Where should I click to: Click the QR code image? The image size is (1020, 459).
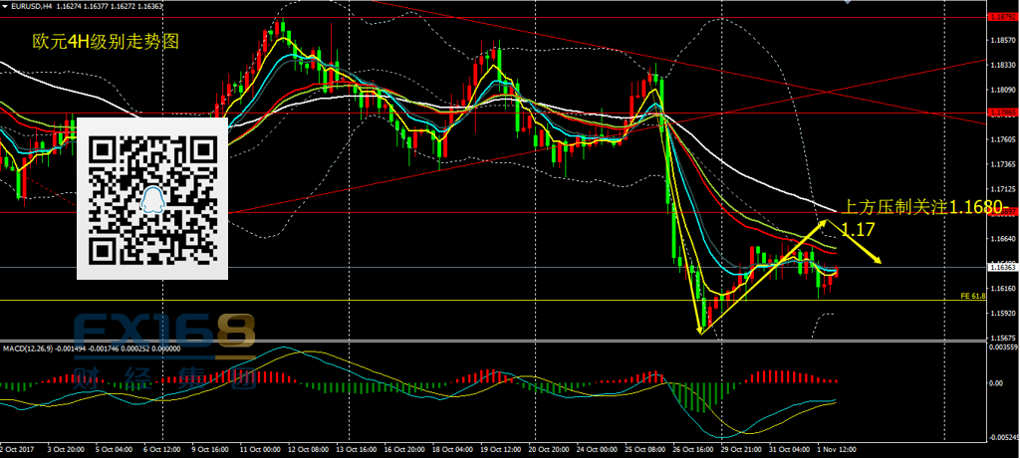pyautogui.click(x=153, y=198)
